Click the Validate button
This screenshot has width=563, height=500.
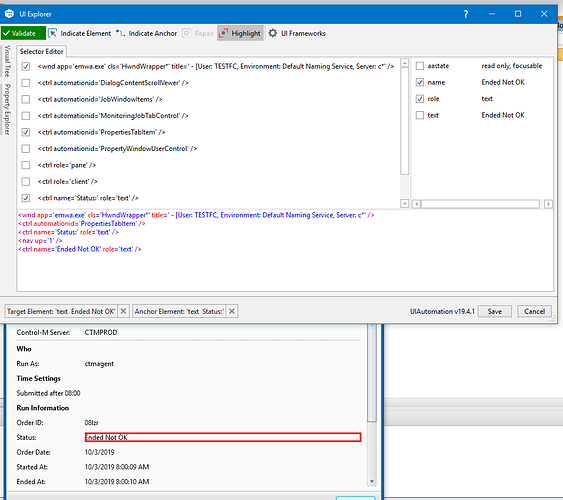pyautogui.click(x=23, y=33)
